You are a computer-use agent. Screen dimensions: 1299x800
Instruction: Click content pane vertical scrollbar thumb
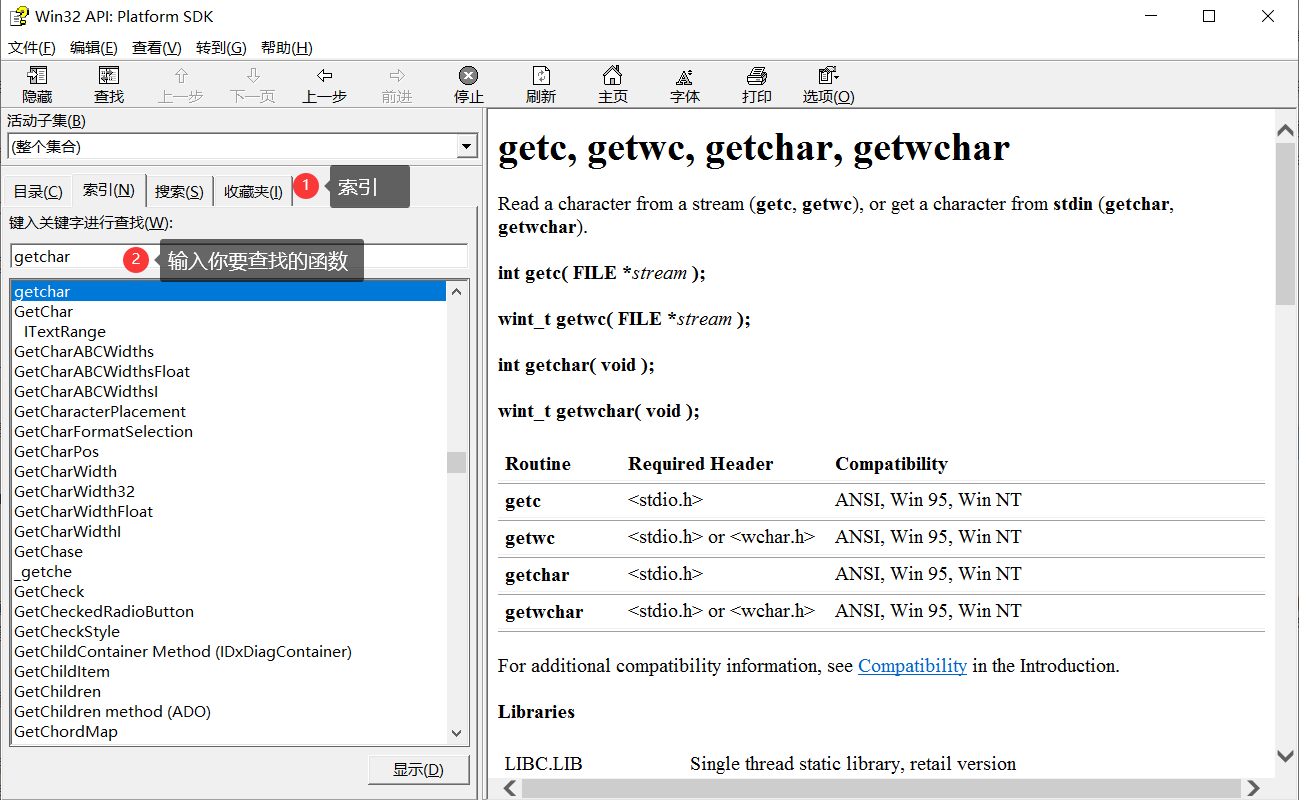coord(1286,223)
